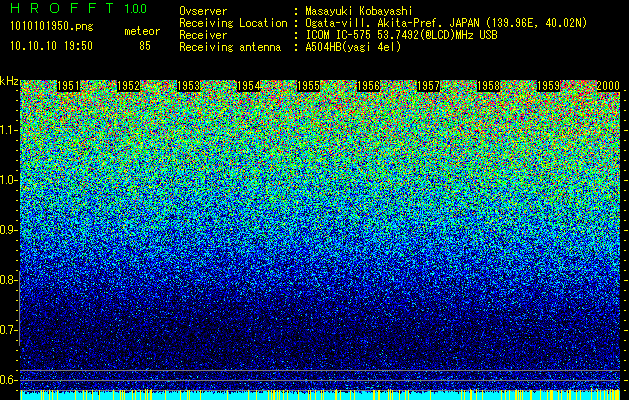Select the filename 1010101950.png

pyautogui.click(x=52, y=26)
